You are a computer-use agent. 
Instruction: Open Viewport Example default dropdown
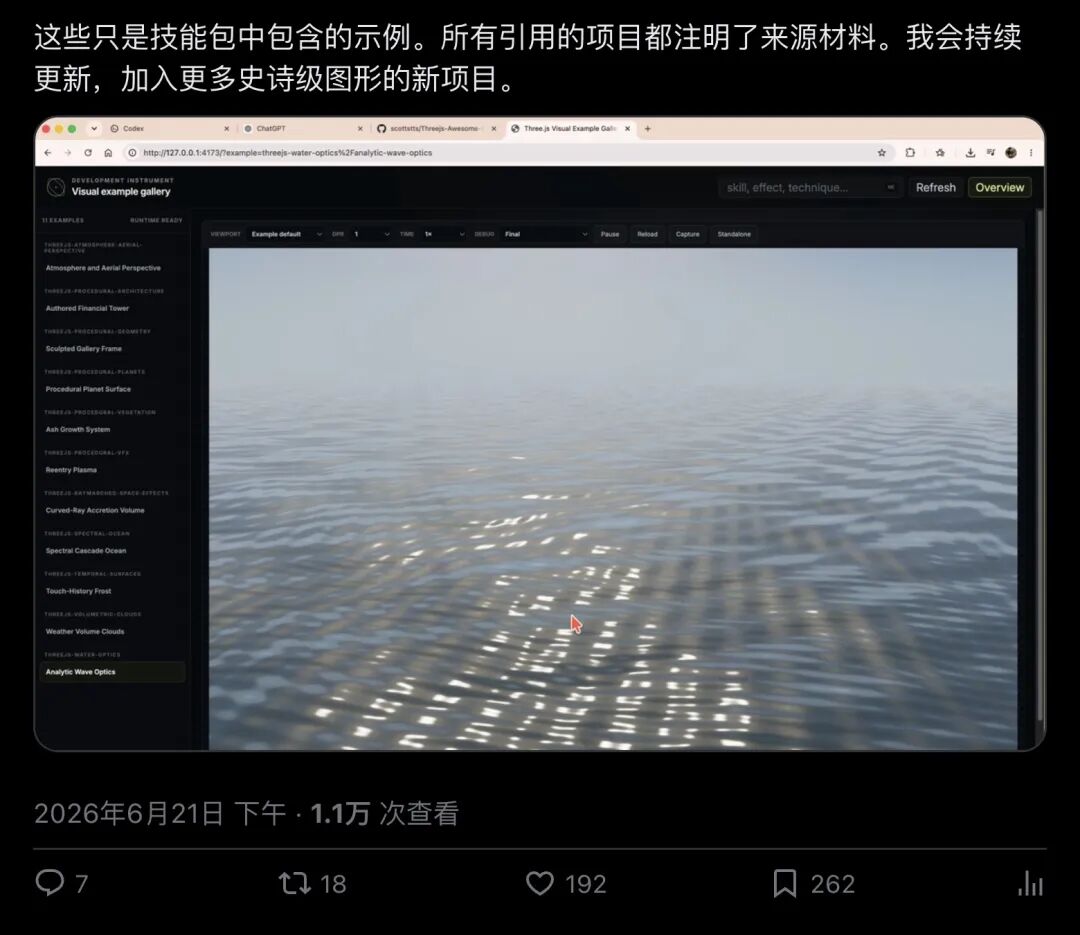(x=286, y=234)
